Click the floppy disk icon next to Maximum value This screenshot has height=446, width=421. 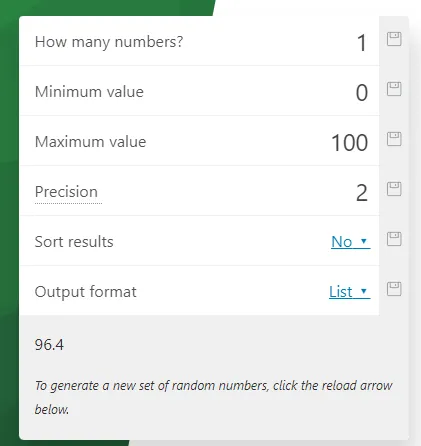tap(394, 139)
